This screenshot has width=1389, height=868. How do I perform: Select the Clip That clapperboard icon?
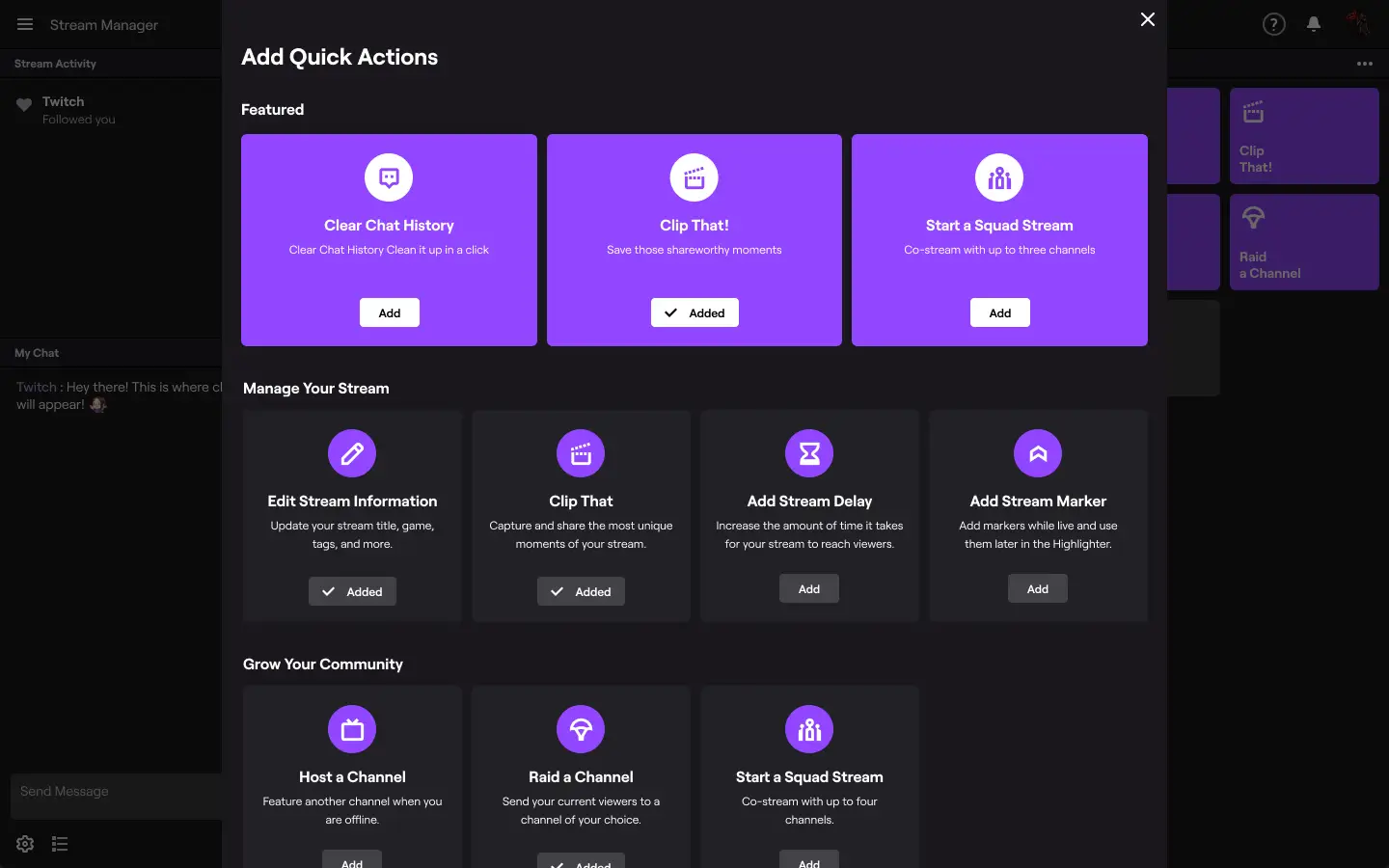tap(581, 453)
